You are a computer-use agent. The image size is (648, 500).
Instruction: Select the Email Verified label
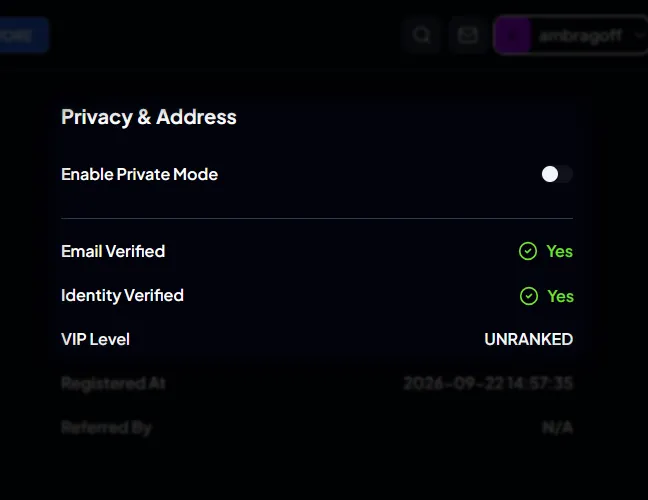(x=113, y=251)
